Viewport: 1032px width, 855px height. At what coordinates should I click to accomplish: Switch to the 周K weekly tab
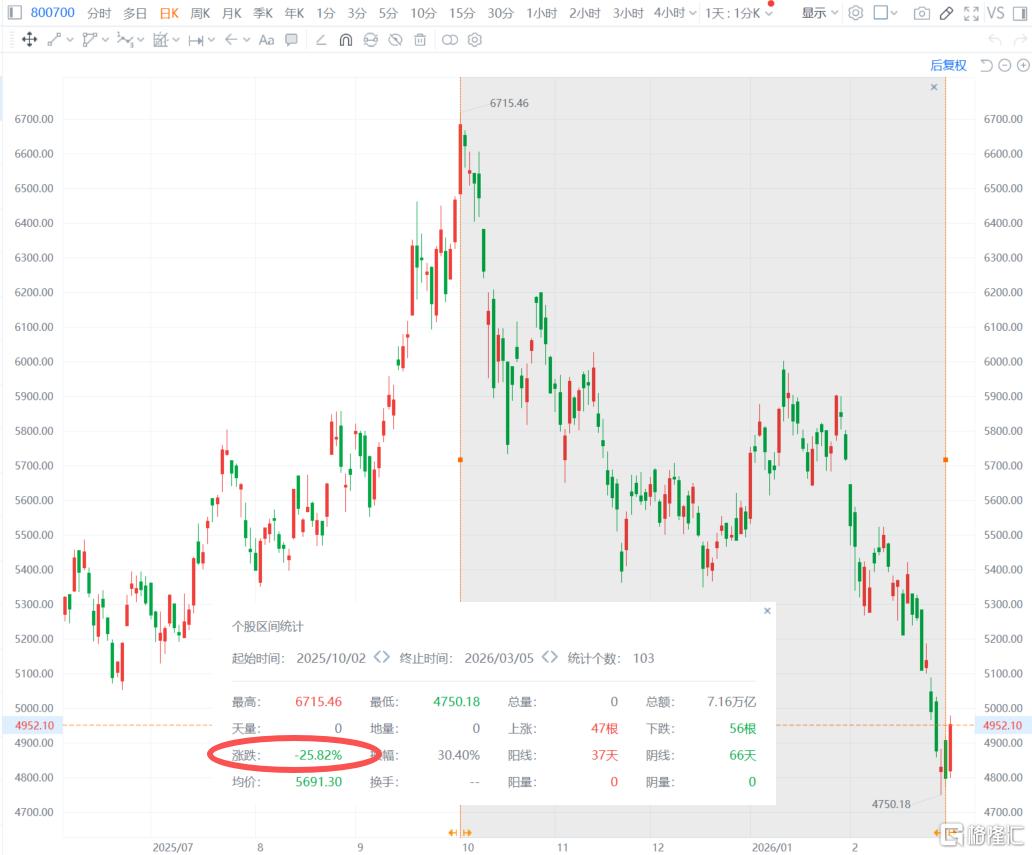tap(200, 13)
